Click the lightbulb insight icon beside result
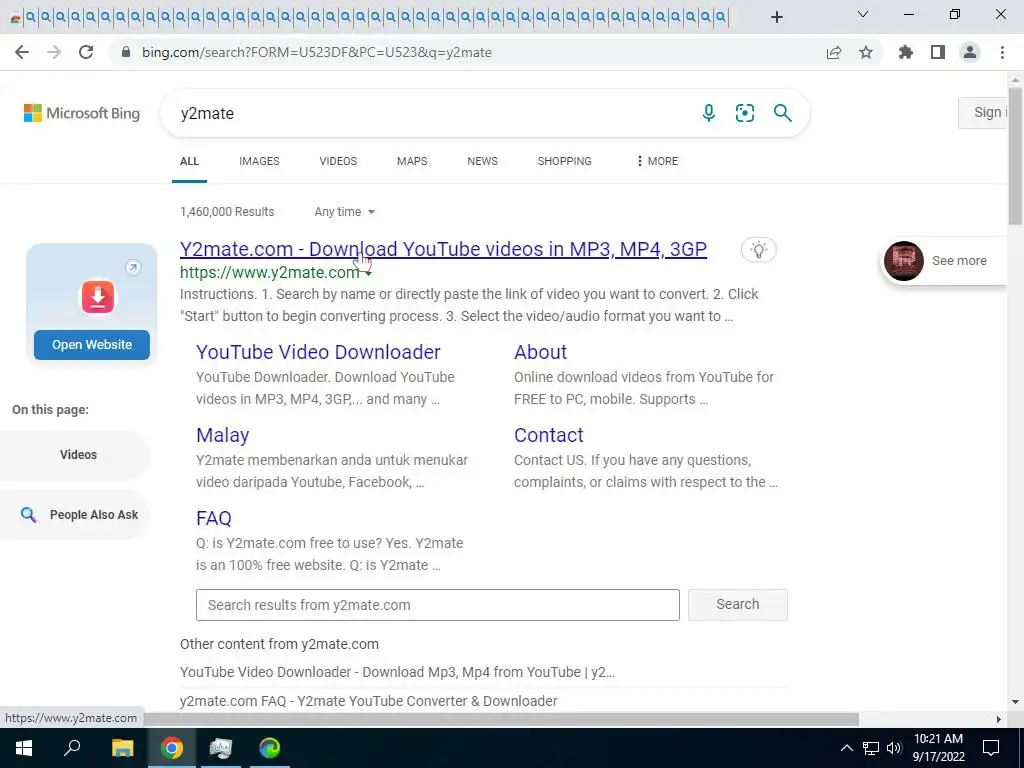Viewport: 1024px width, 768px height. (758, 249)
